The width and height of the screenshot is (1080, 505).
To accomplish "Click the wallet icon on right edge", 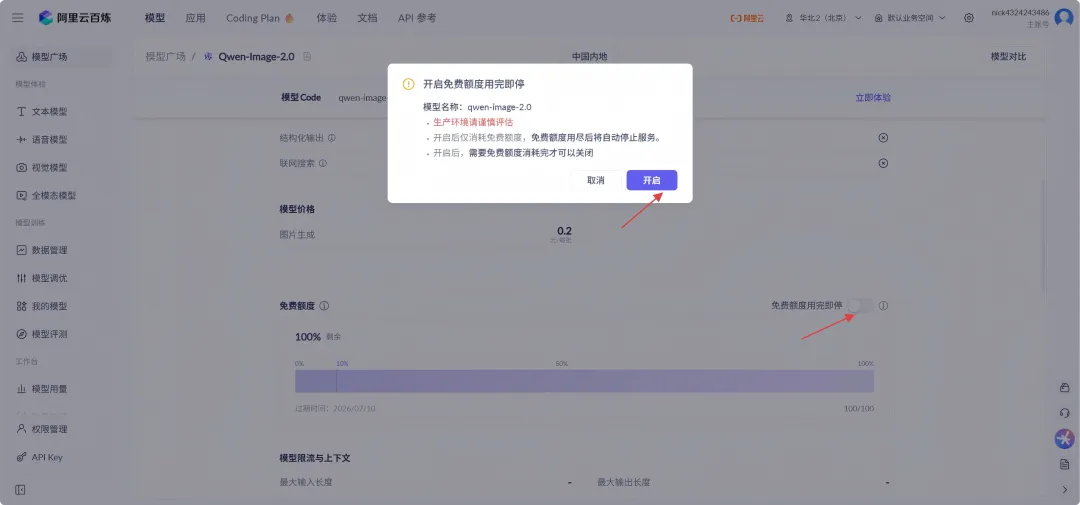I will [x=1064, y=387].
